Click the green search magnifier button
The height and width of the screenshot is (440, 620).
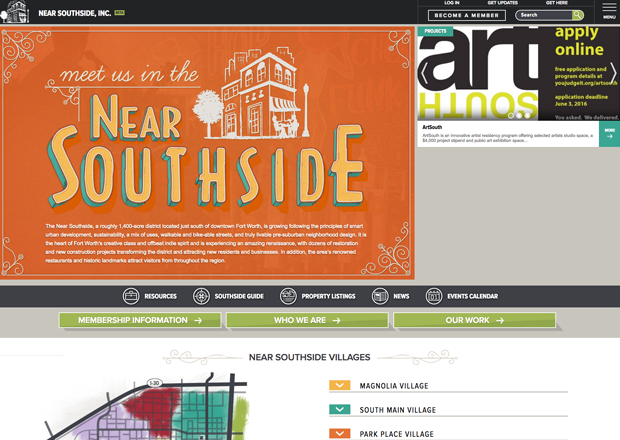[578, 15]
